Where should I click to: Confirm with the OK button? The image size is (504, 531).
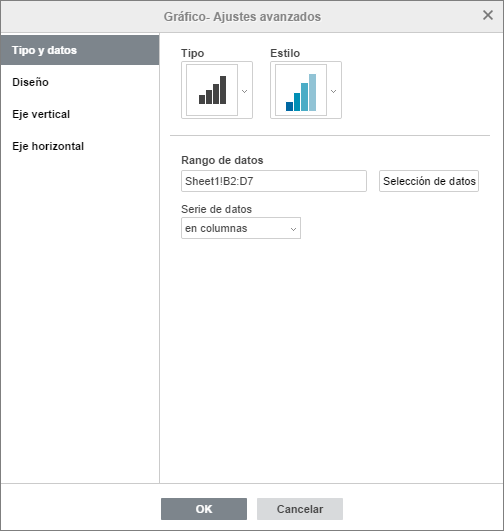tap(204, 509)
